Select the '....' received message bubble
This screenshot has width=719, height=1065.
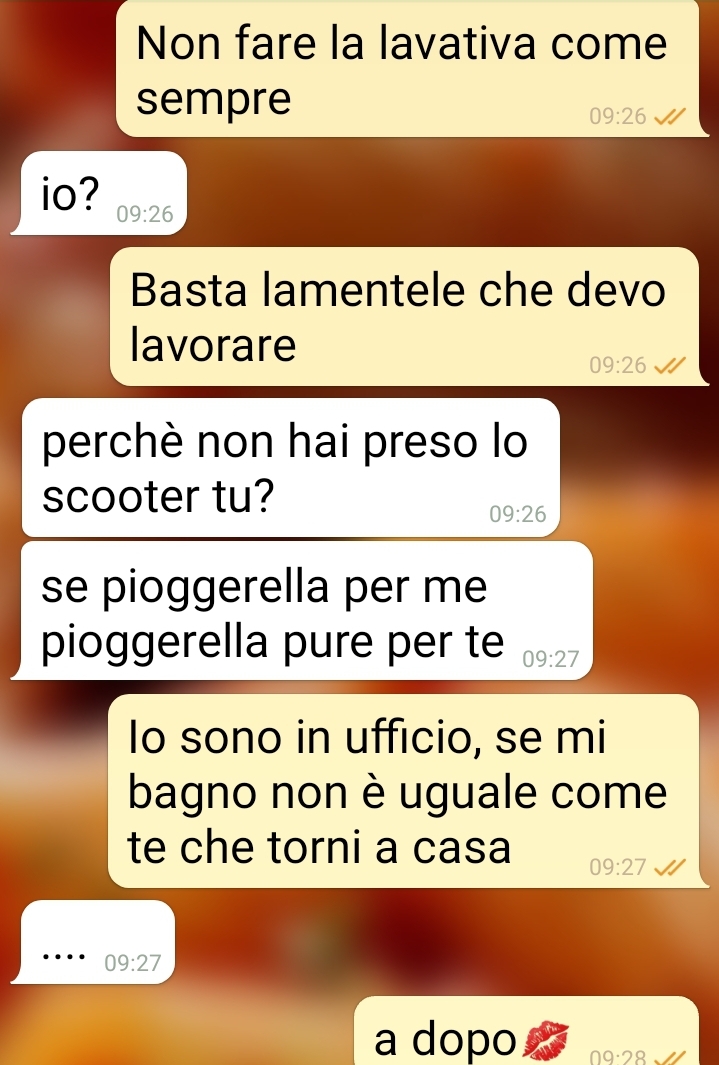(x=93, y=942)
